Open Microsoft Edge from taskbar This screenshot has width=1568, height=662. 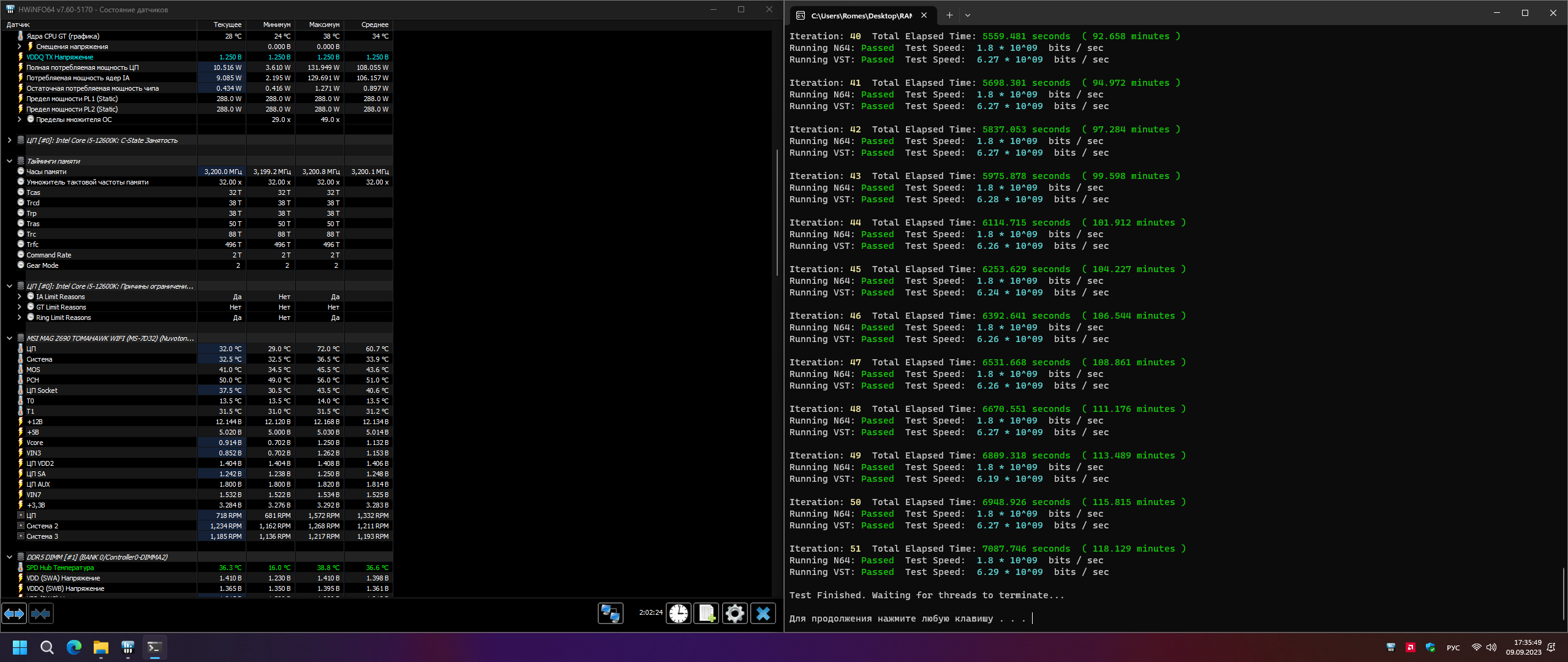(74, 647)
